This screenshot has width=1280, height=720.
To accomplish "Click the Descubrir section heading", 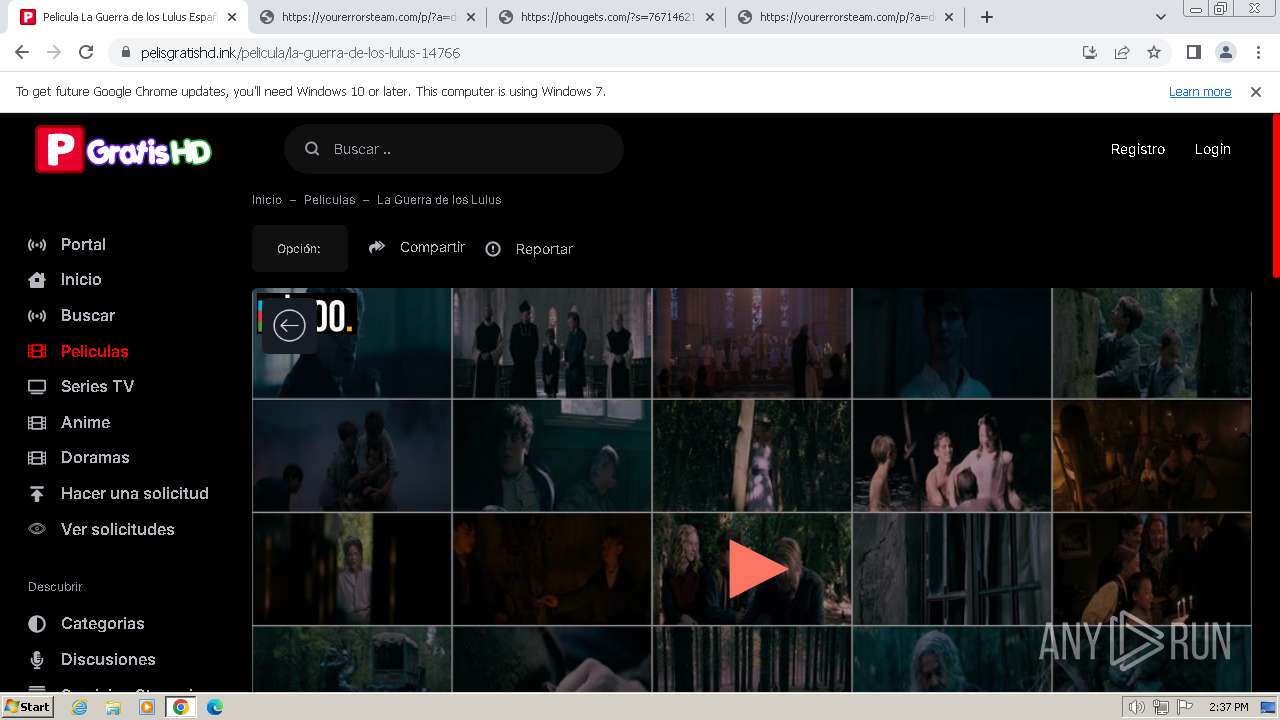I will [x=55, y=587].
